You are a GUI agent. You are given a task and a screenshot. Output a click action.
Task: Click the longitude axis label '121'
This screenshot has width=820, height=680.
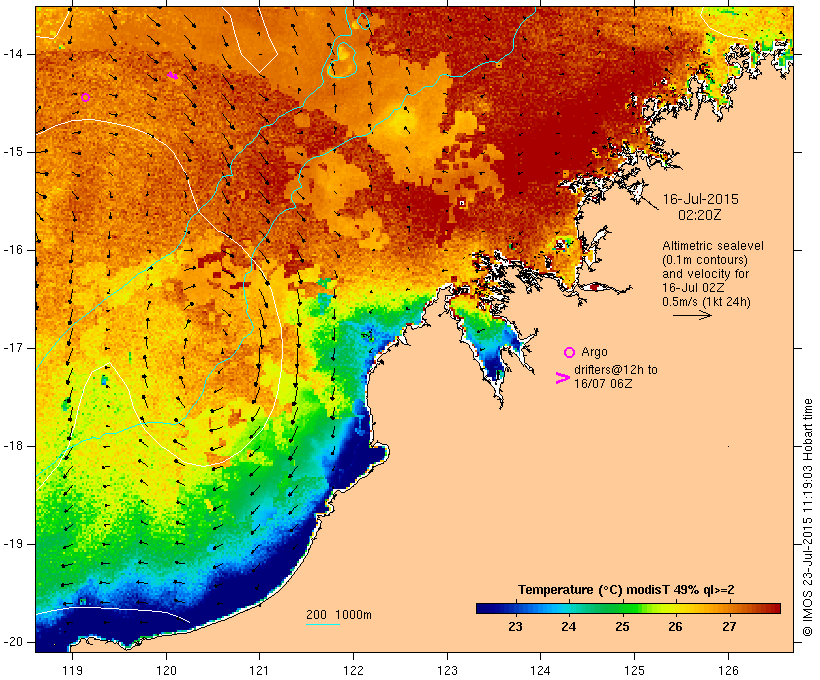[x=259, y=671]
